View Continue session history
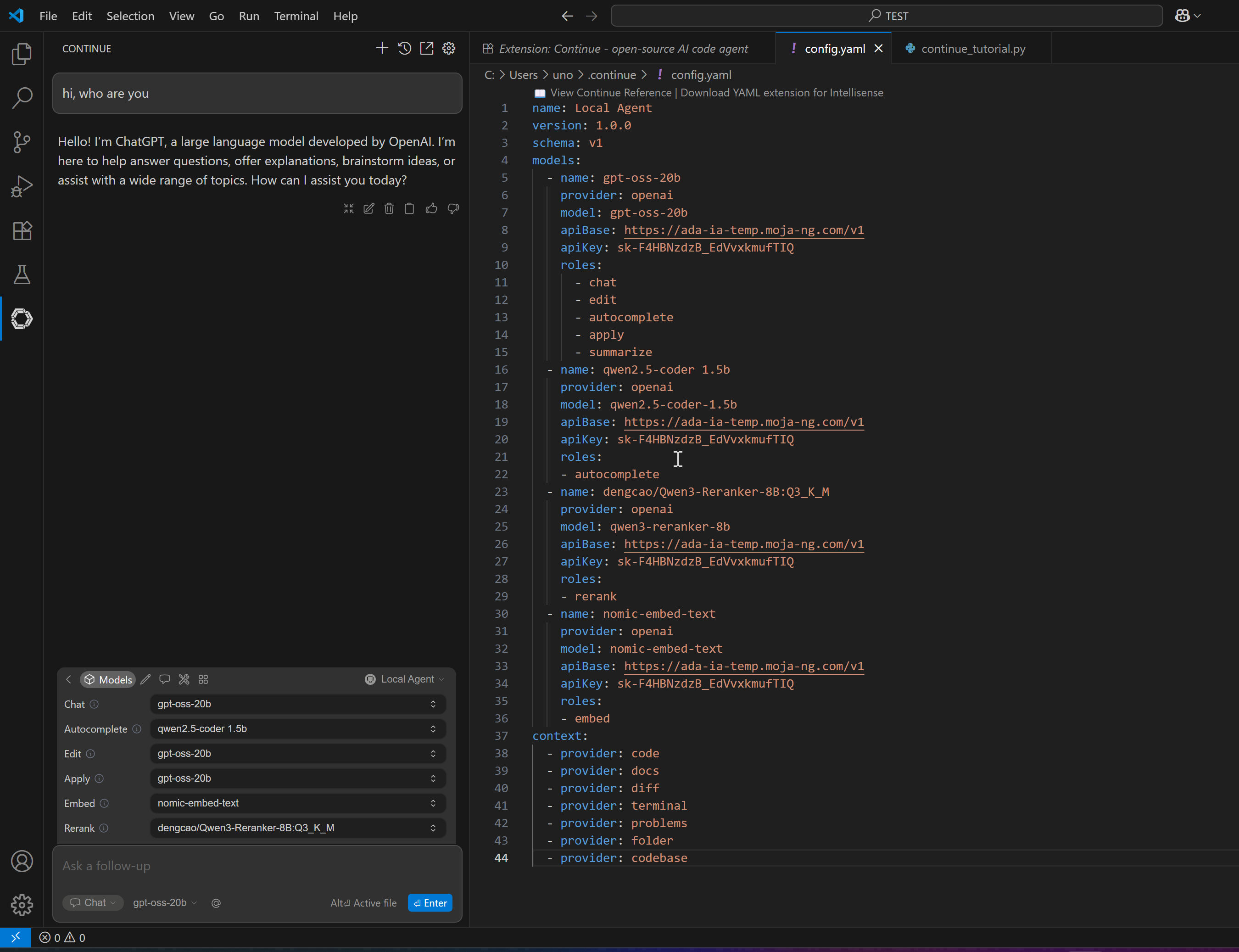1239x952 pixels. [x=404, y=48]
